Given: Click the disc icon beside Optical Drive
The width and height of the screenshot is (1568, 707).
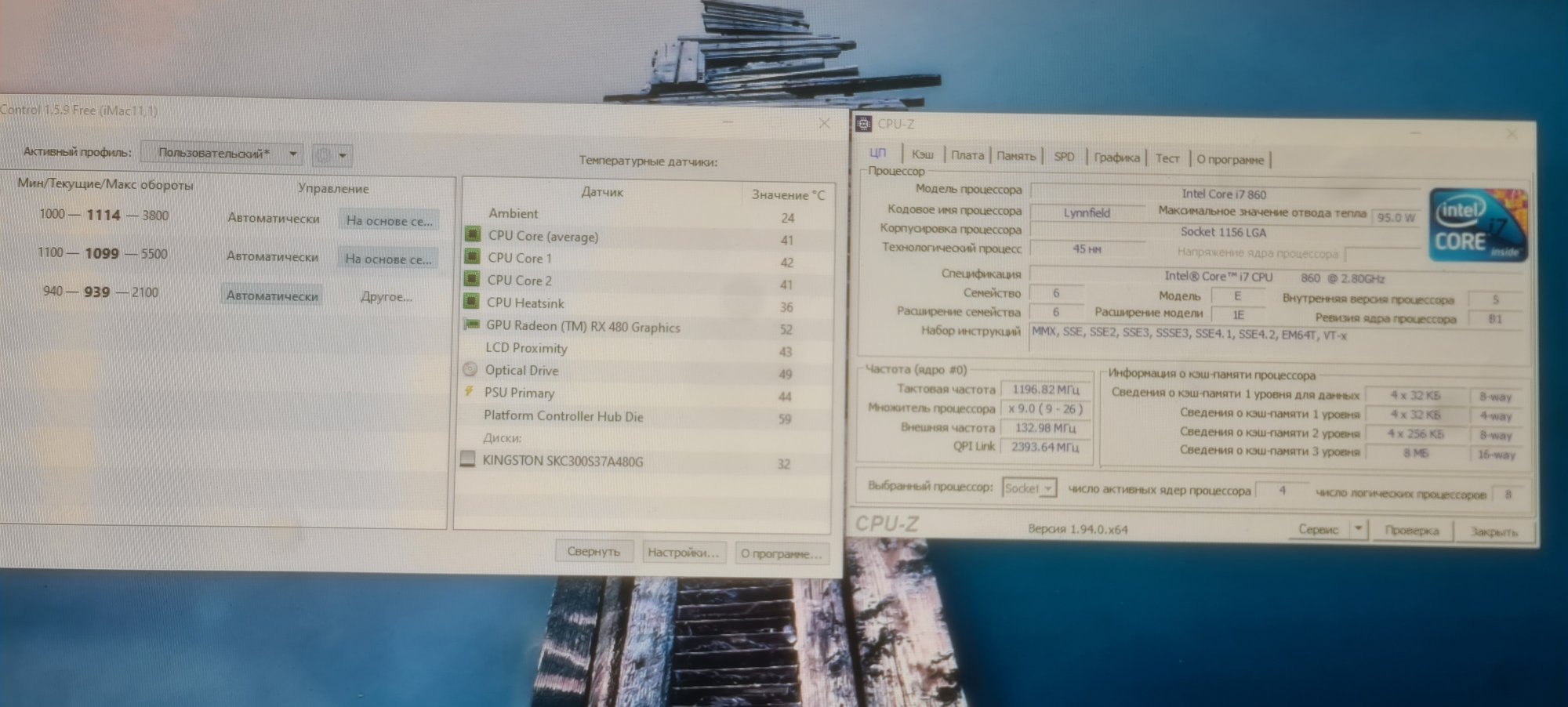Looking at the screenshot, I should click(x=470, y=368).
